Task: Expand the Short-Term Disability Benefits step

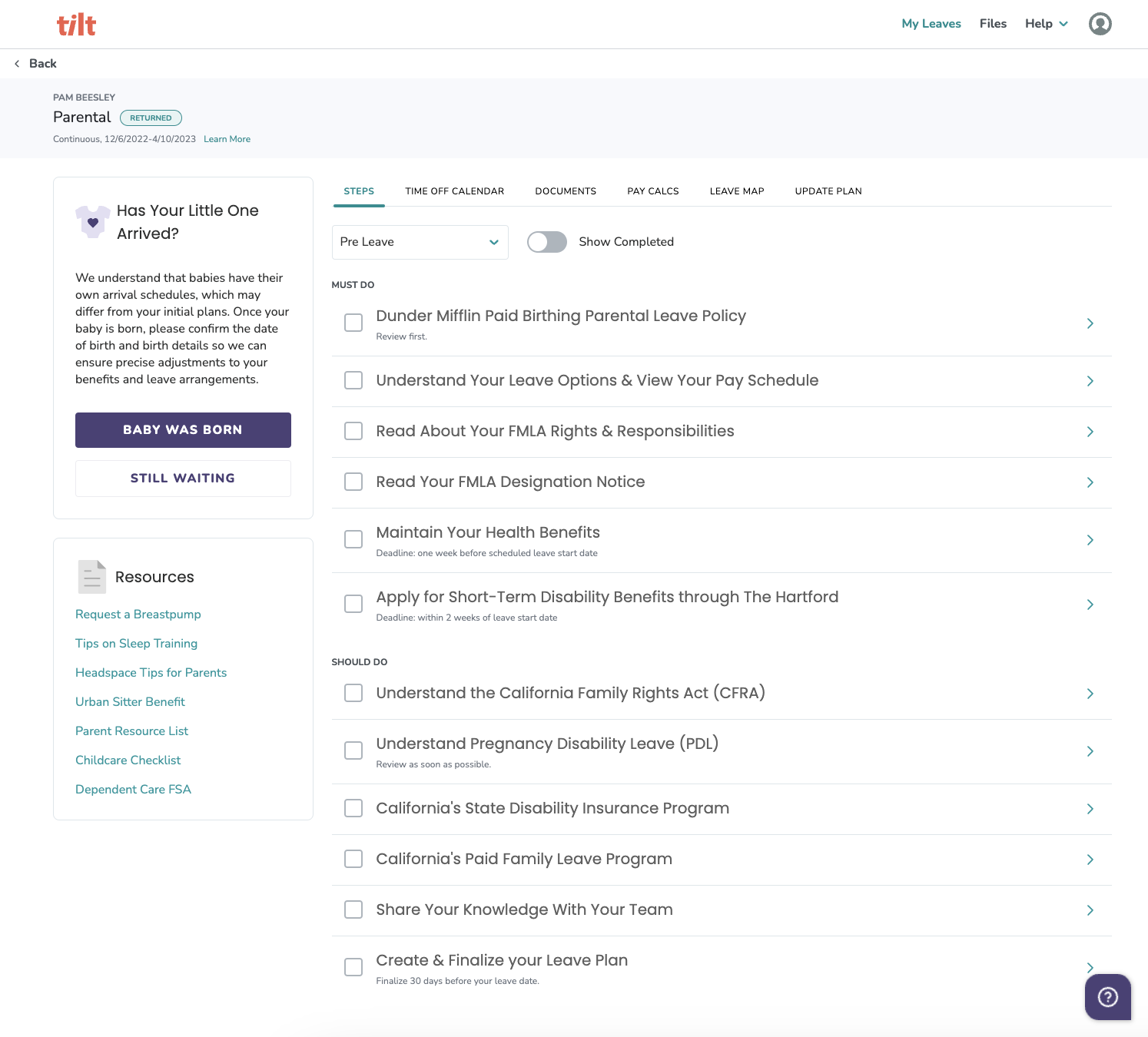Action: (1090, 605)
